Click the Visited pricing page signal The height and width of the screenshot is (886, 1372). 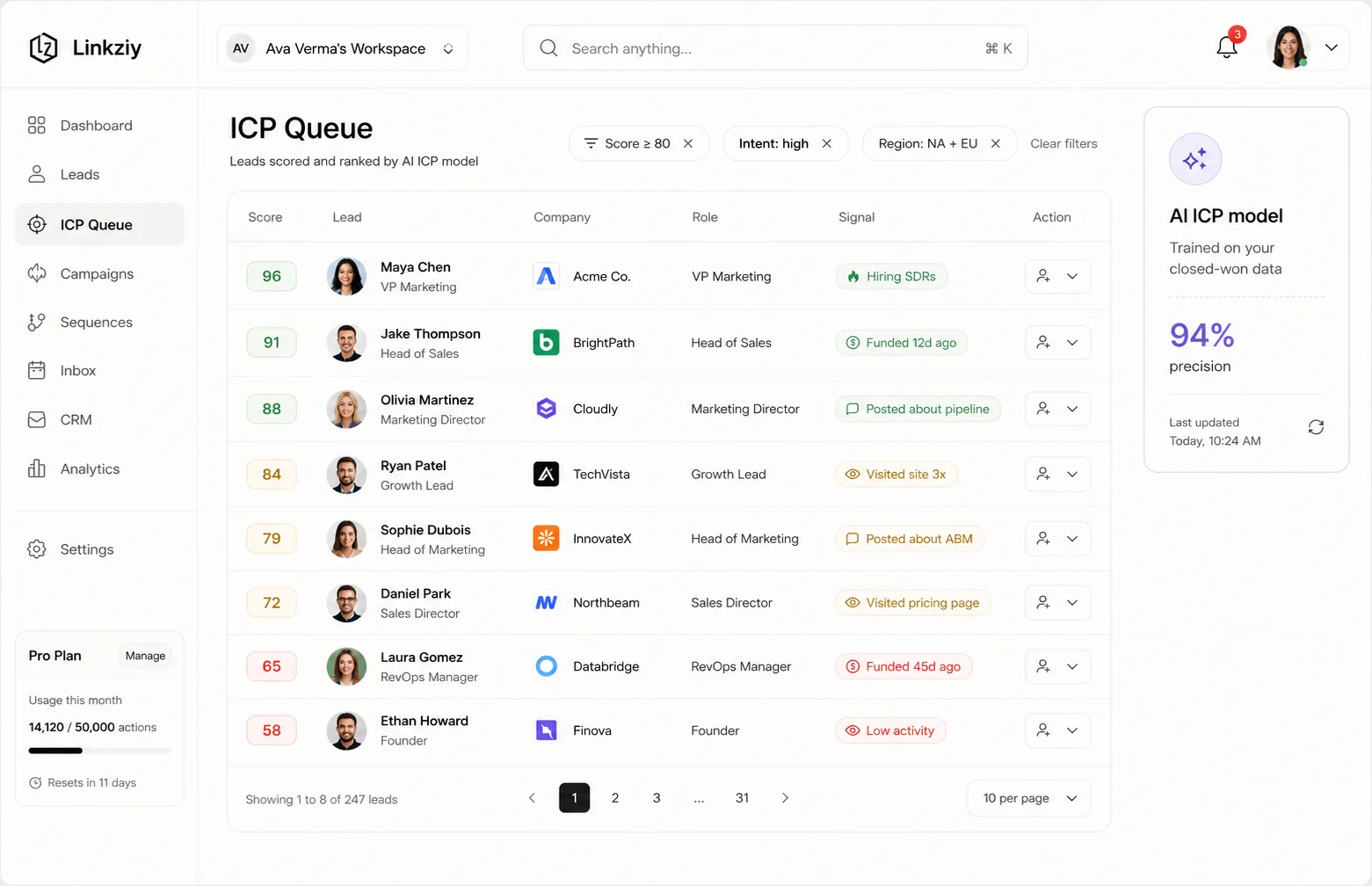(x=912, y=603)
